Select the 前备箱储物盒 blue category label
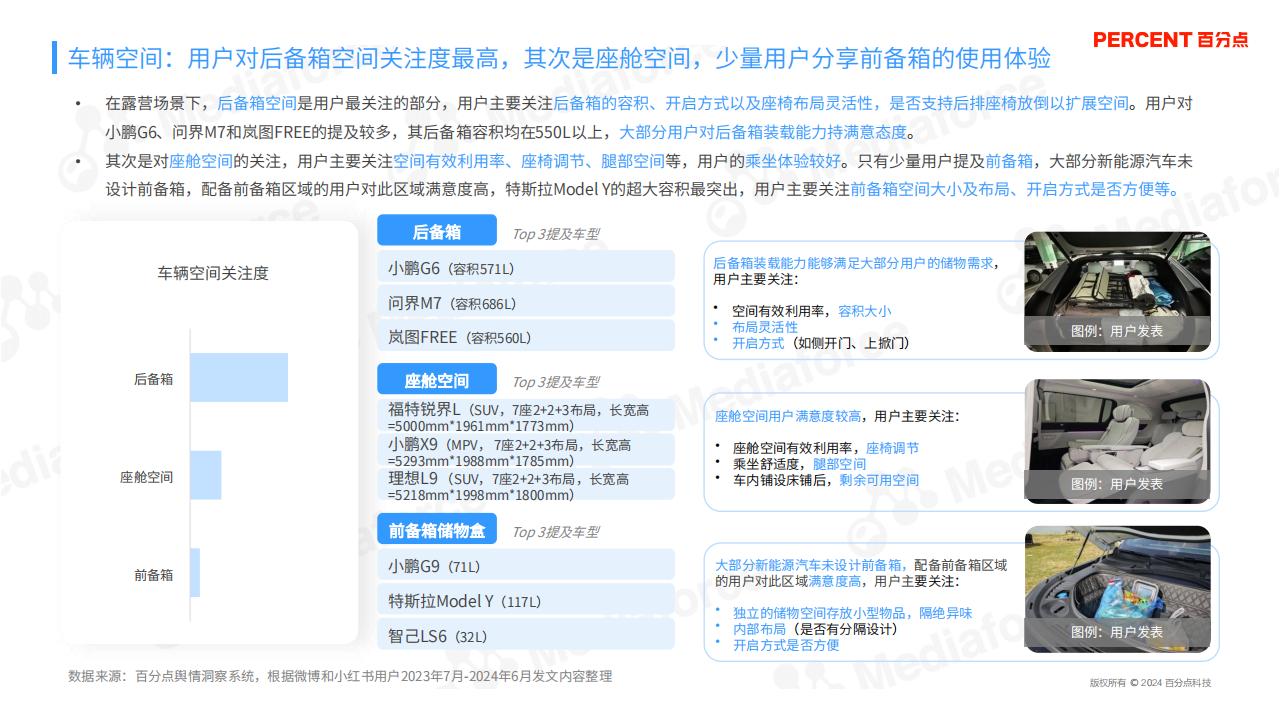The width and height of the screenshot is (1280, 720). (x=437, y=530)
